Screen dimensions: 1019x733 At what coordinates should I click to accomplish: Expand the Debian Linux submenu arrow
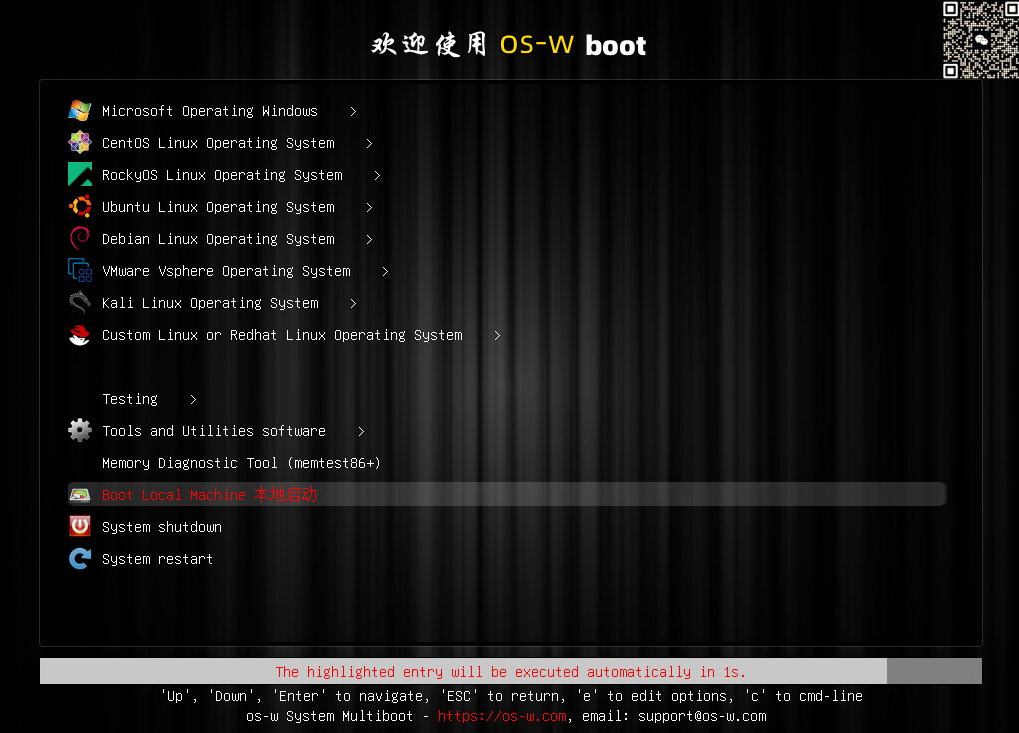click(369, 239)
